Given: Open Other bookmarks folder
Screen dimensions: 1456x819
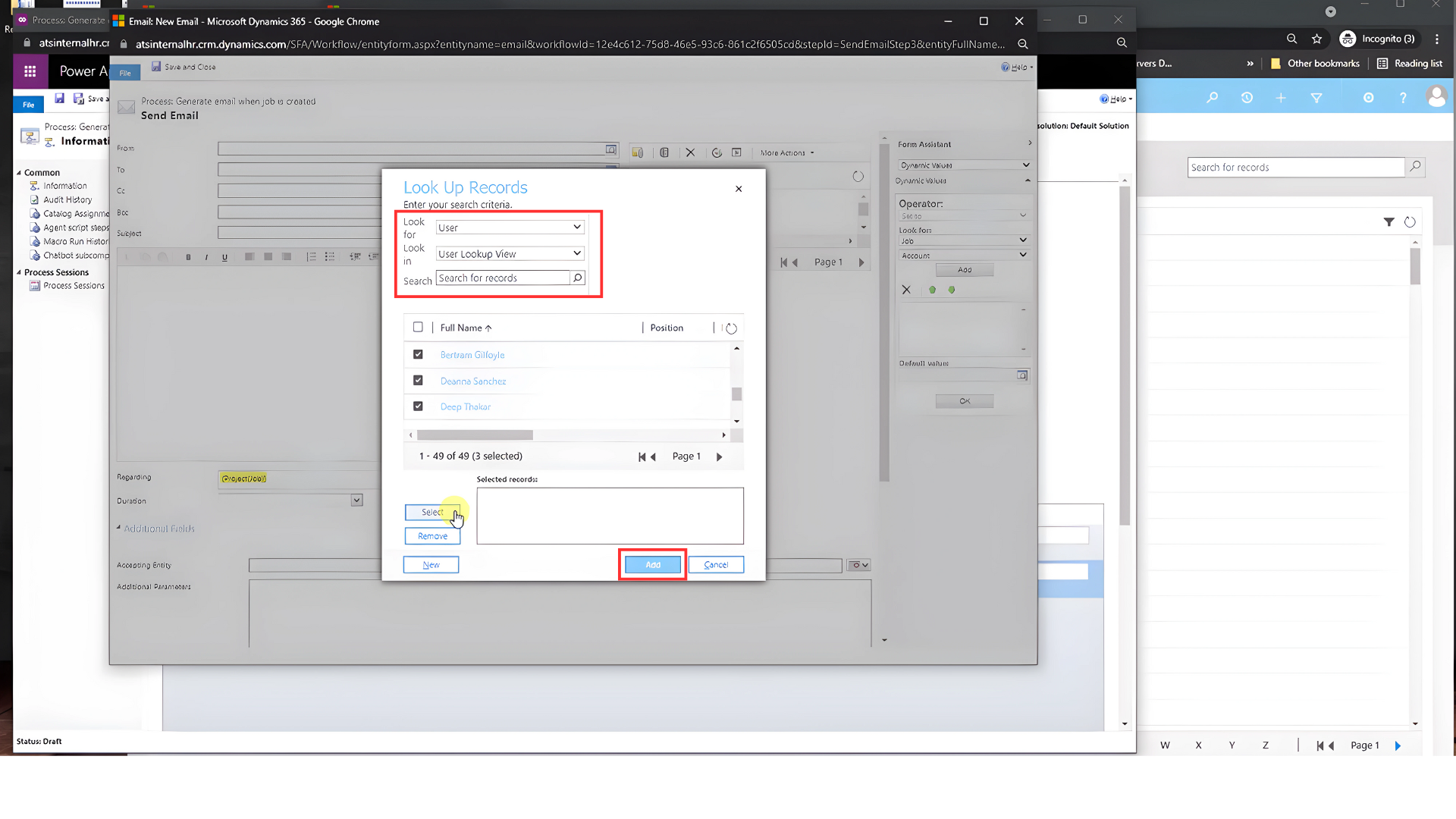Looking at the screenshot, I should pyautogui.click(x=1315, y=64).
